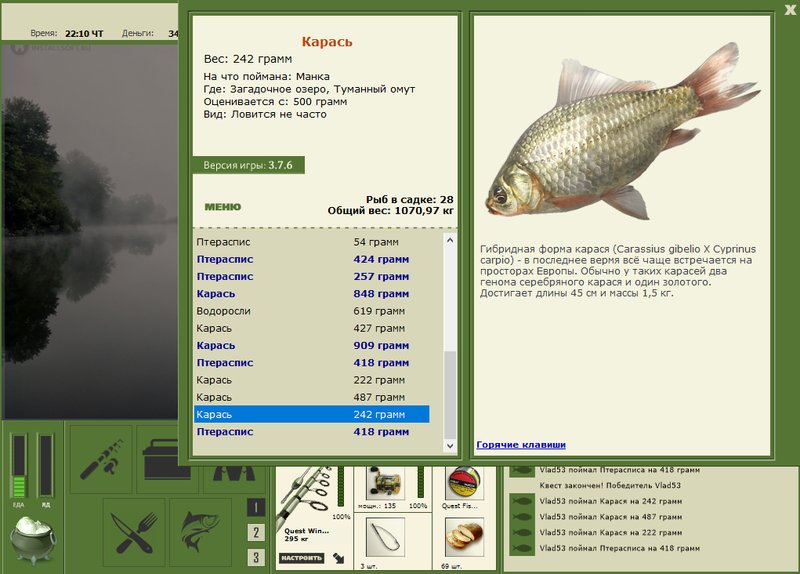
Task: Open the fishing rod tackle icon
Action: (x=101, y=459)
